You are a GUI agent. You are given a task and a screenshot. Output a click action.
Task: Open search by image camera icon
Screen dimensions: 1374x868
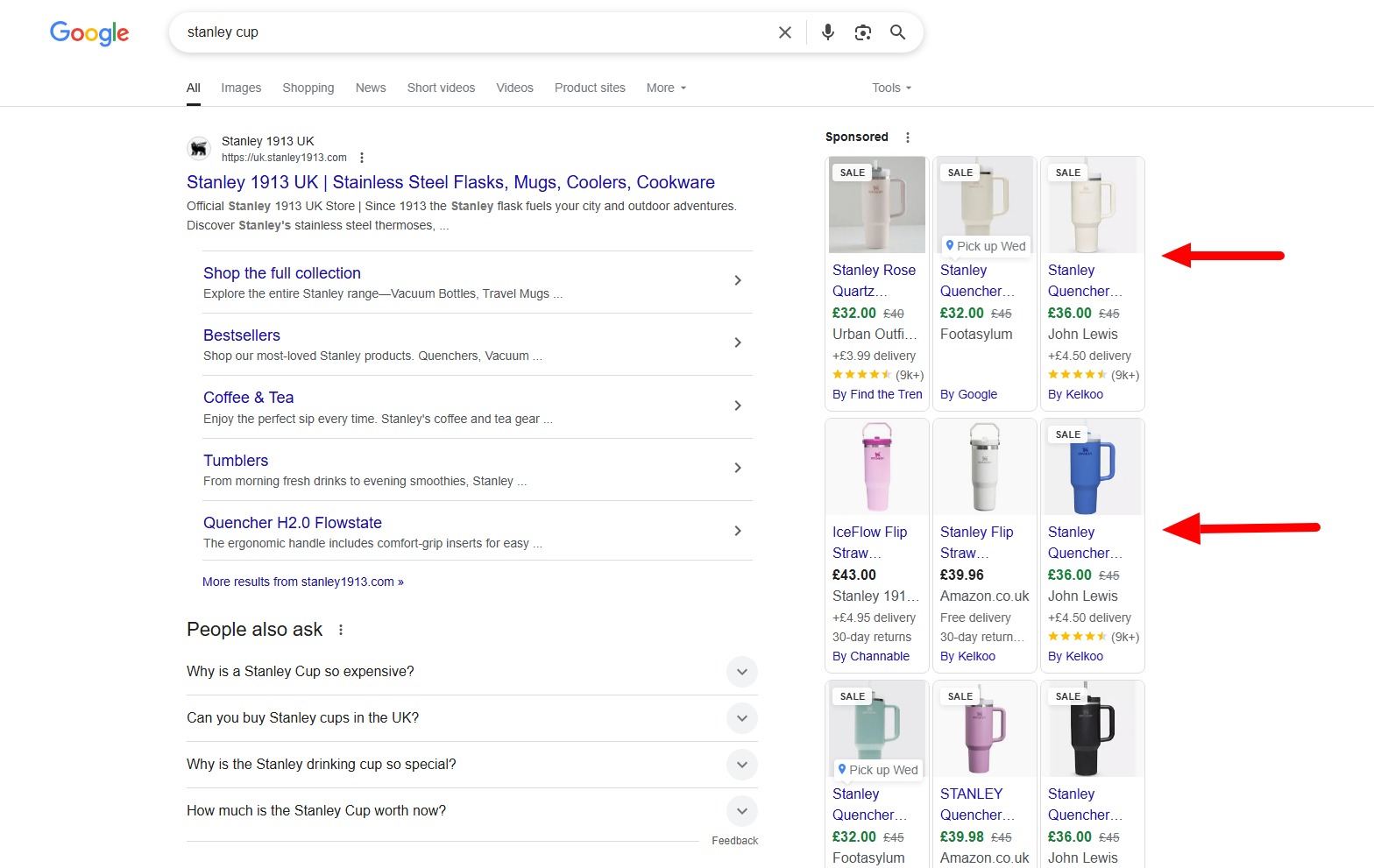point(863,32)
